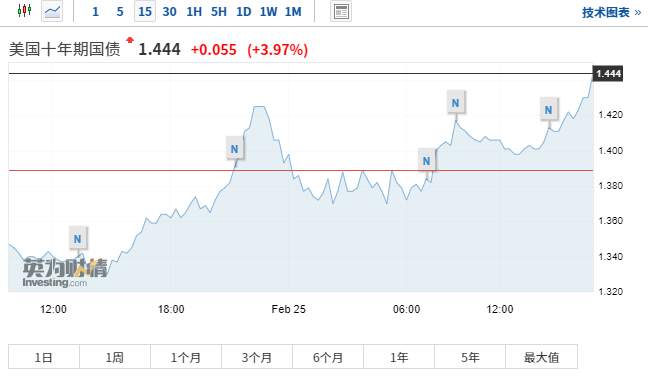Select the 1日 range tab
This screenshot has width=648, height=378.
pos(44,357)
